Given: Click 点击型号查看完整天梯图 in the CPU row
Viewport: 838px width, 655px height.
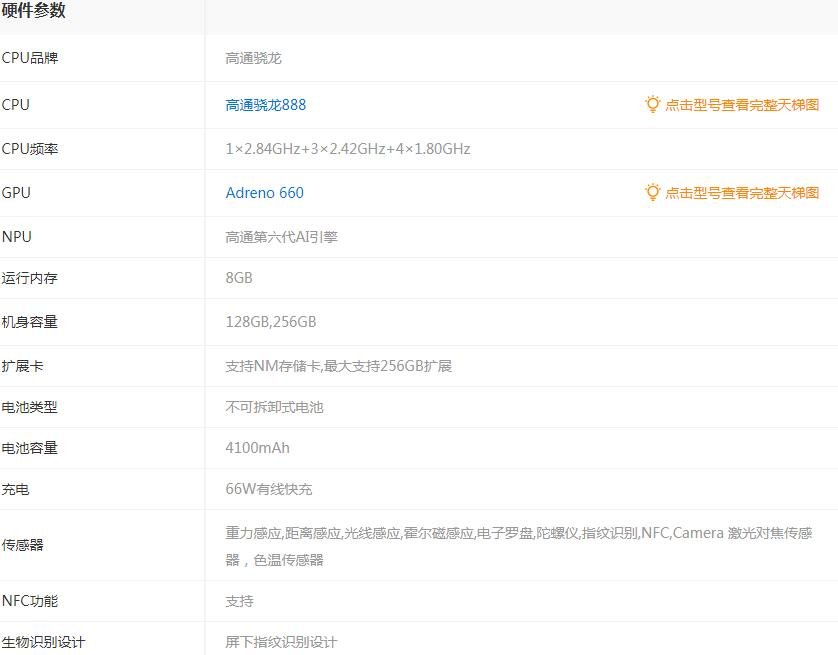Looking at the screenshot, I should pyautogui.click(x=742, y=105).
